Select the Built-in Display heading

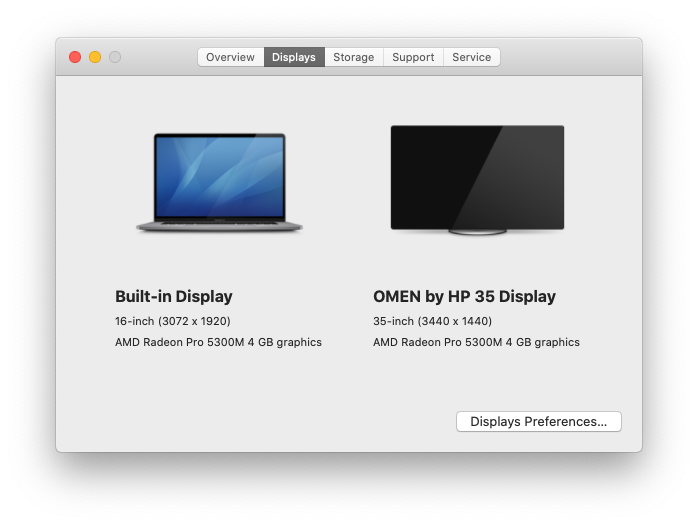(x=174, y=296)
